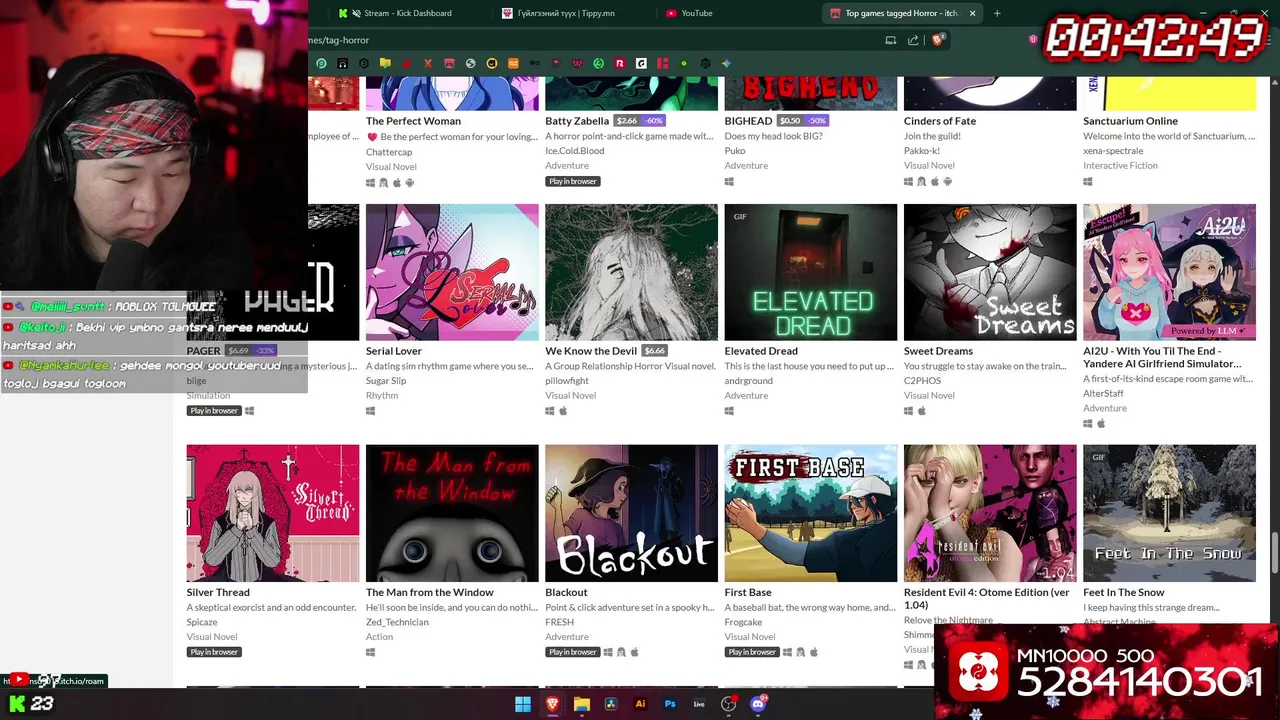
Task: Visit author pillowfight page
Action: click(567, 381)
